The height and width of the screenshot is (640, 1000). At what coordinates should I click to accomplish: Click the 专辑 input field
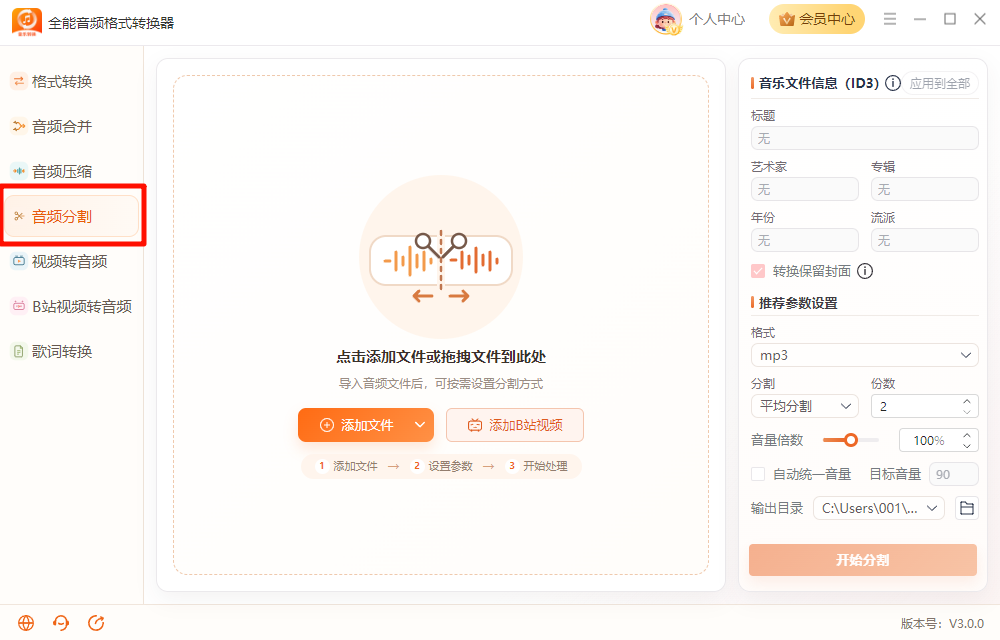pos(924,189)
